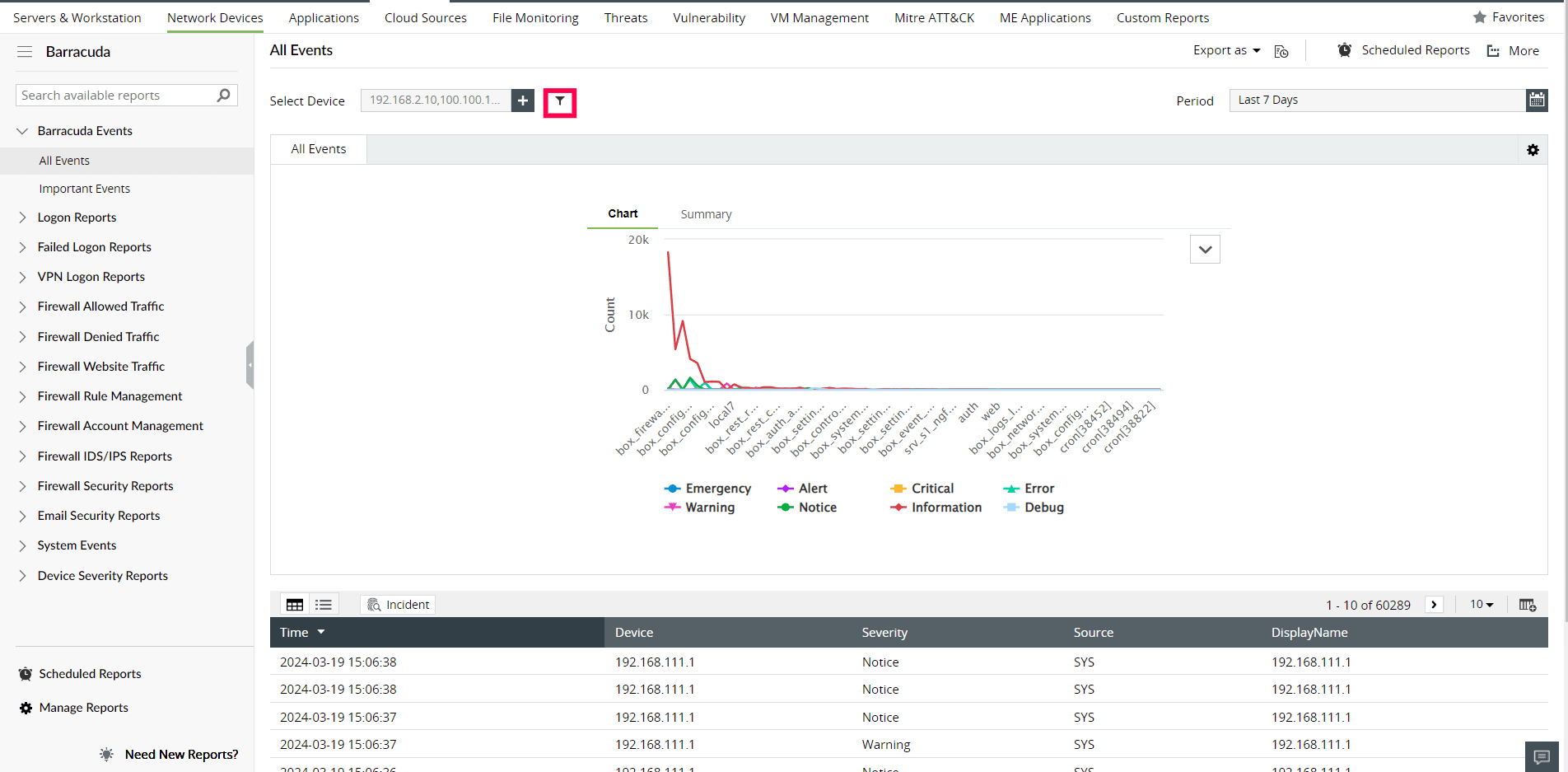Open the All Events panel settings gear

pyautogui.click(x=1533, y=150)
